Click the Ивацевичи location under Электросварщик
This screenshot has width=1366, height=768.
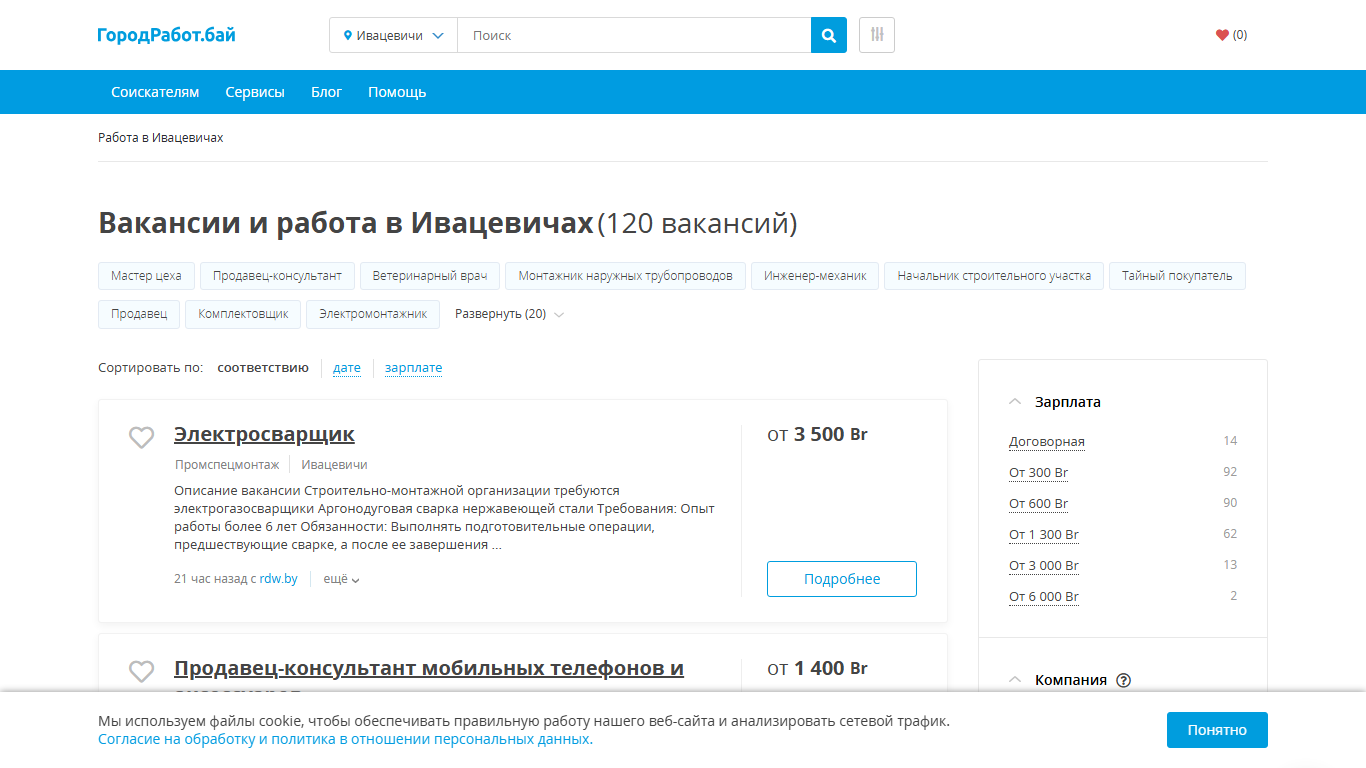334,465
